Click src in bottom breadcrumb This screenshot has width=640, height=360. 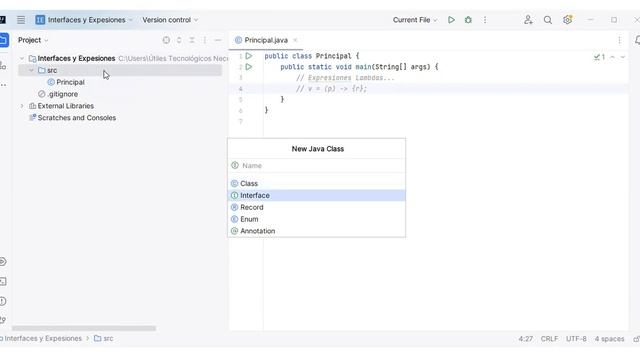[104, 338]
